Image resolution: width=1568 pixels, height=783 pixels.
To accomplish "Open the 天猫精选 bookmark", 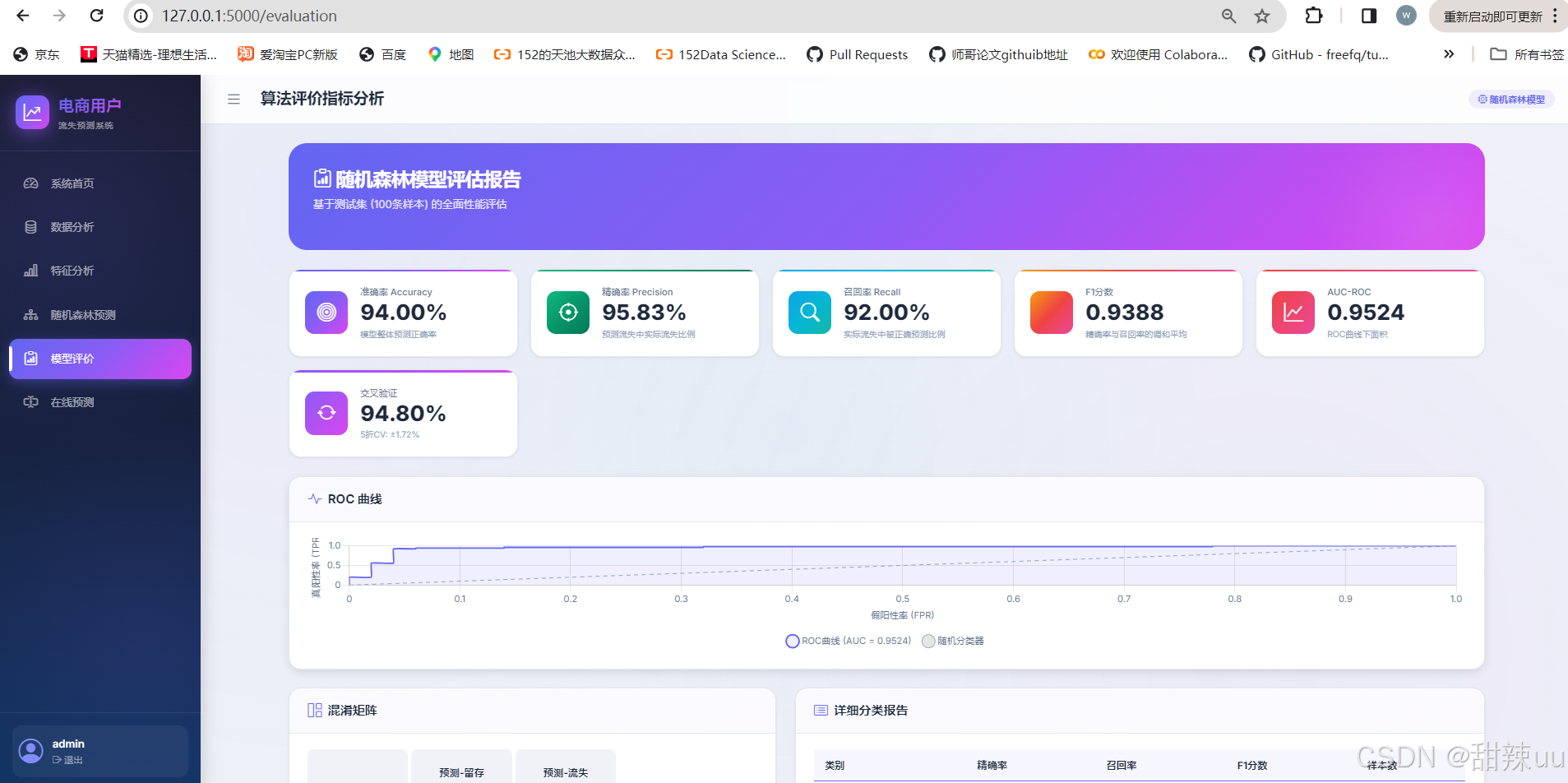I will 149,54.
